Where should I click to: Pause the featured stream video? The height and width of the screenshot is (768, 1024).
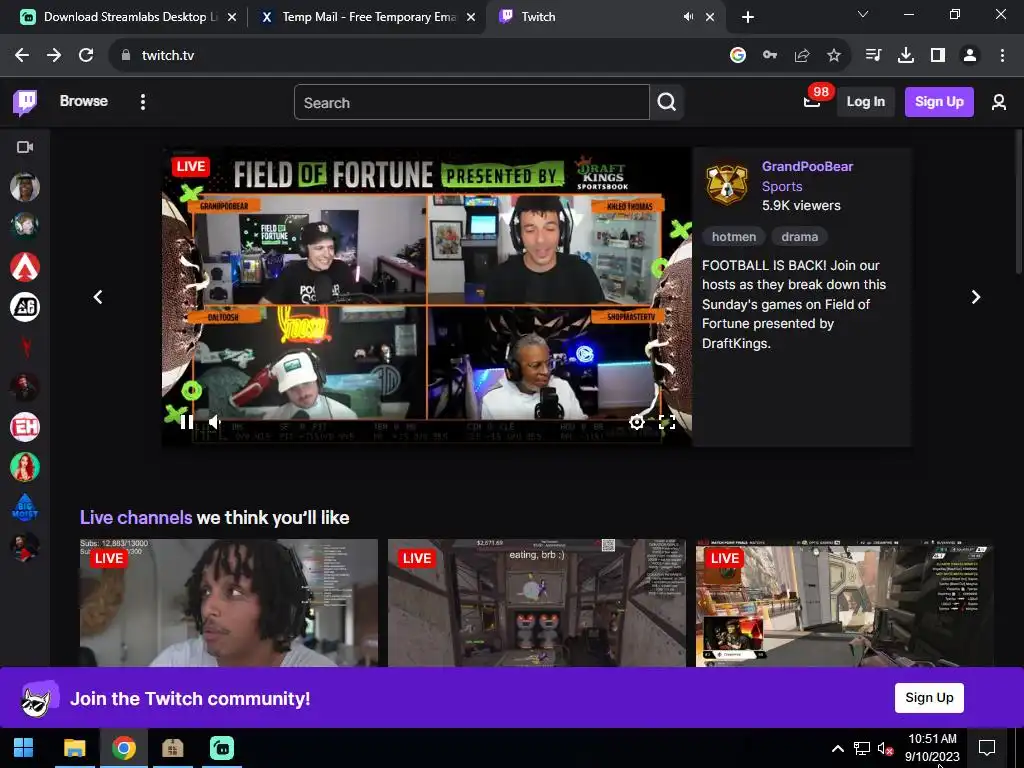[187, 423]
